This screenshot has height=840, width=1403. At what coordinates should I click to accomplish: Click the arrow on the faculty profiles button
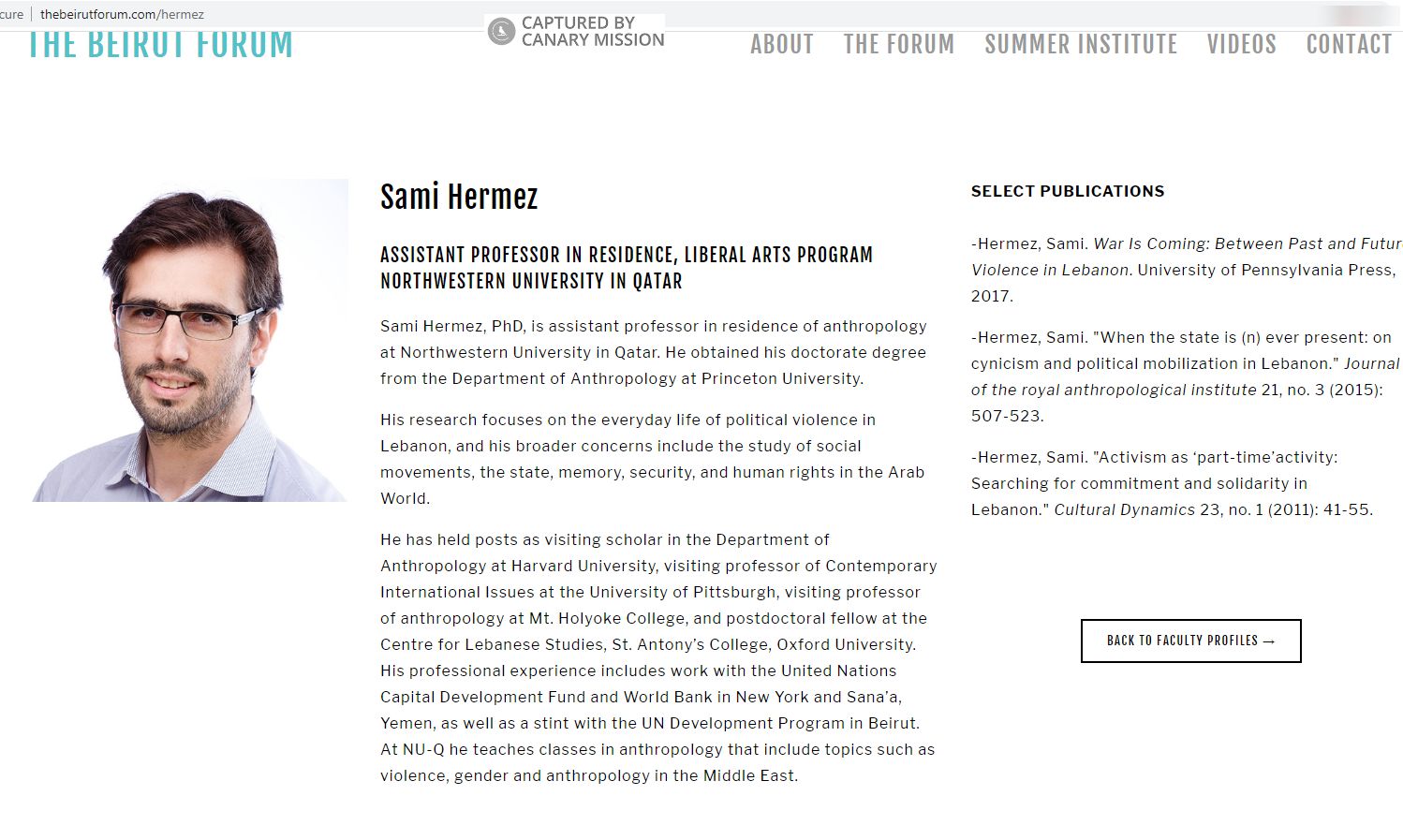coord(1269,641)
